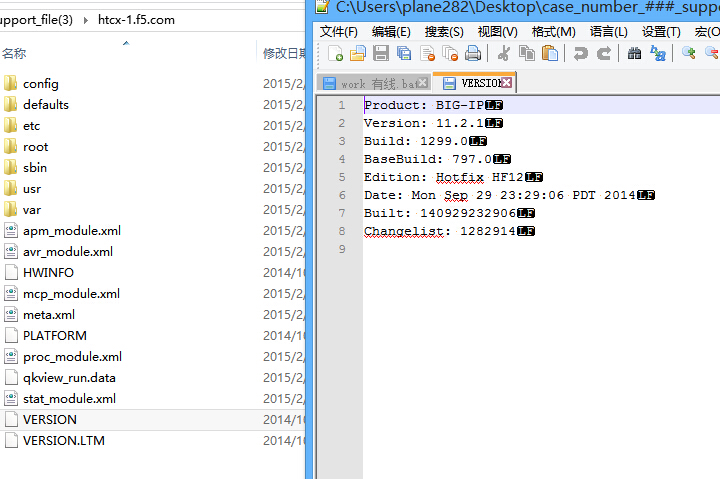
Task: Copy selection toolbar icon
Action: pyautogui.click(x=527, y=54)
